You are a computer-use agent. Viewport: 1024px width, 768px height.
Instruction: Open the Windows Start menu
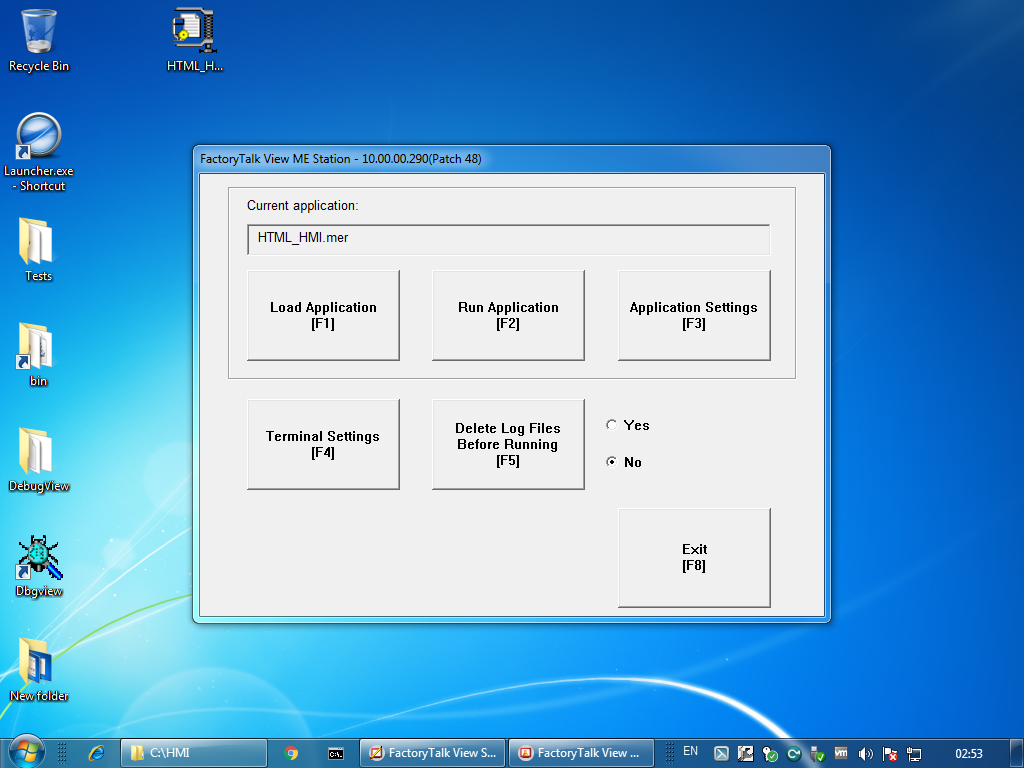coord(26,752)
